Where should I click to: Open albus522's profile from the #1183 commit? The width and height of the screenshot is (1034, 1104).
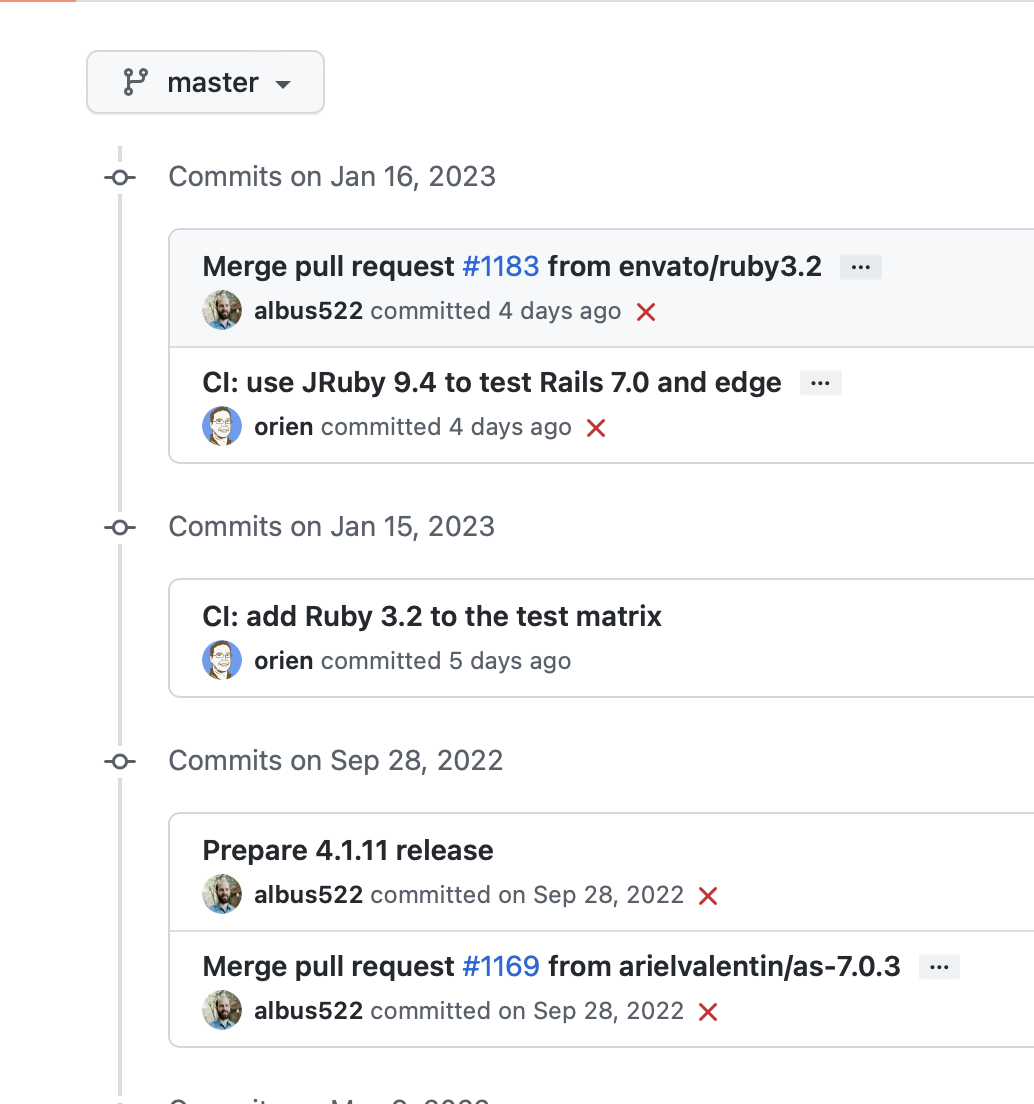pos(309,311)
